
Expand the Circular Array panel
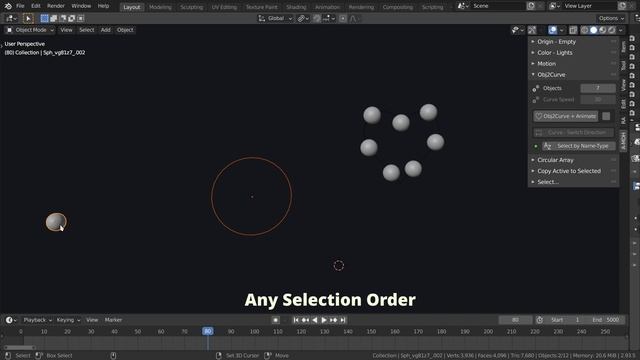pos(573,160)
